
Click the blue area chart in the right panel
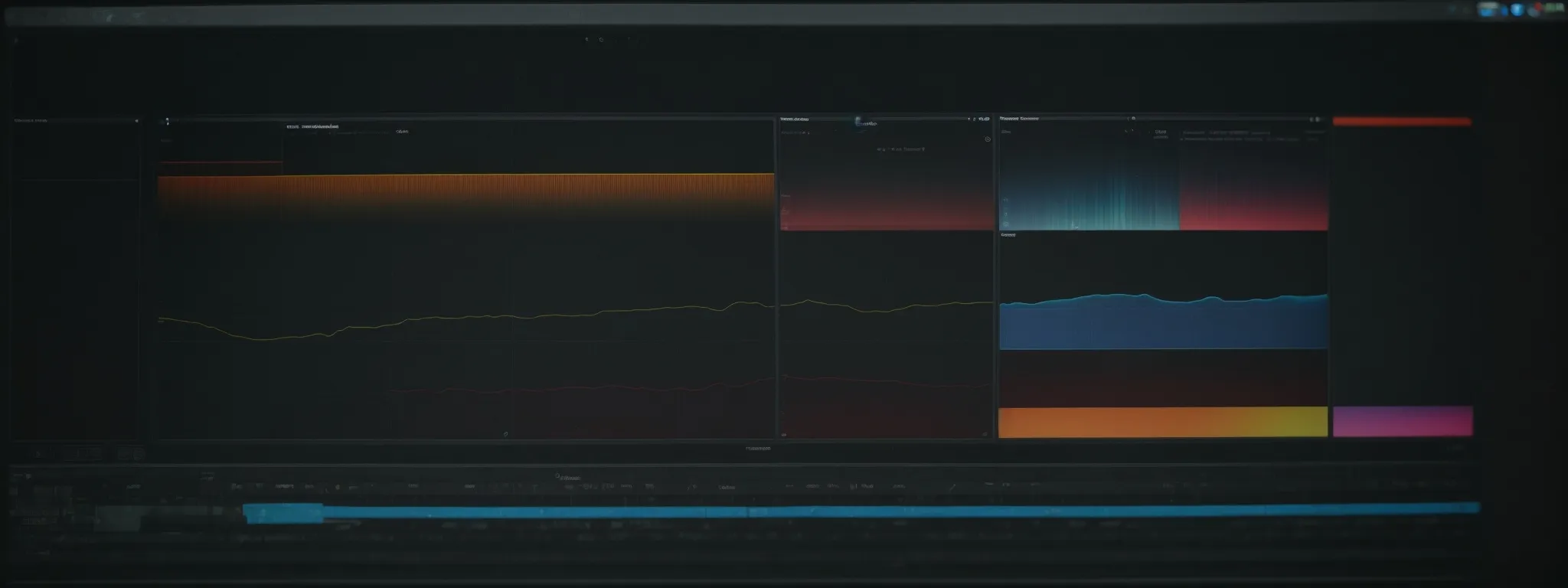1162,325
